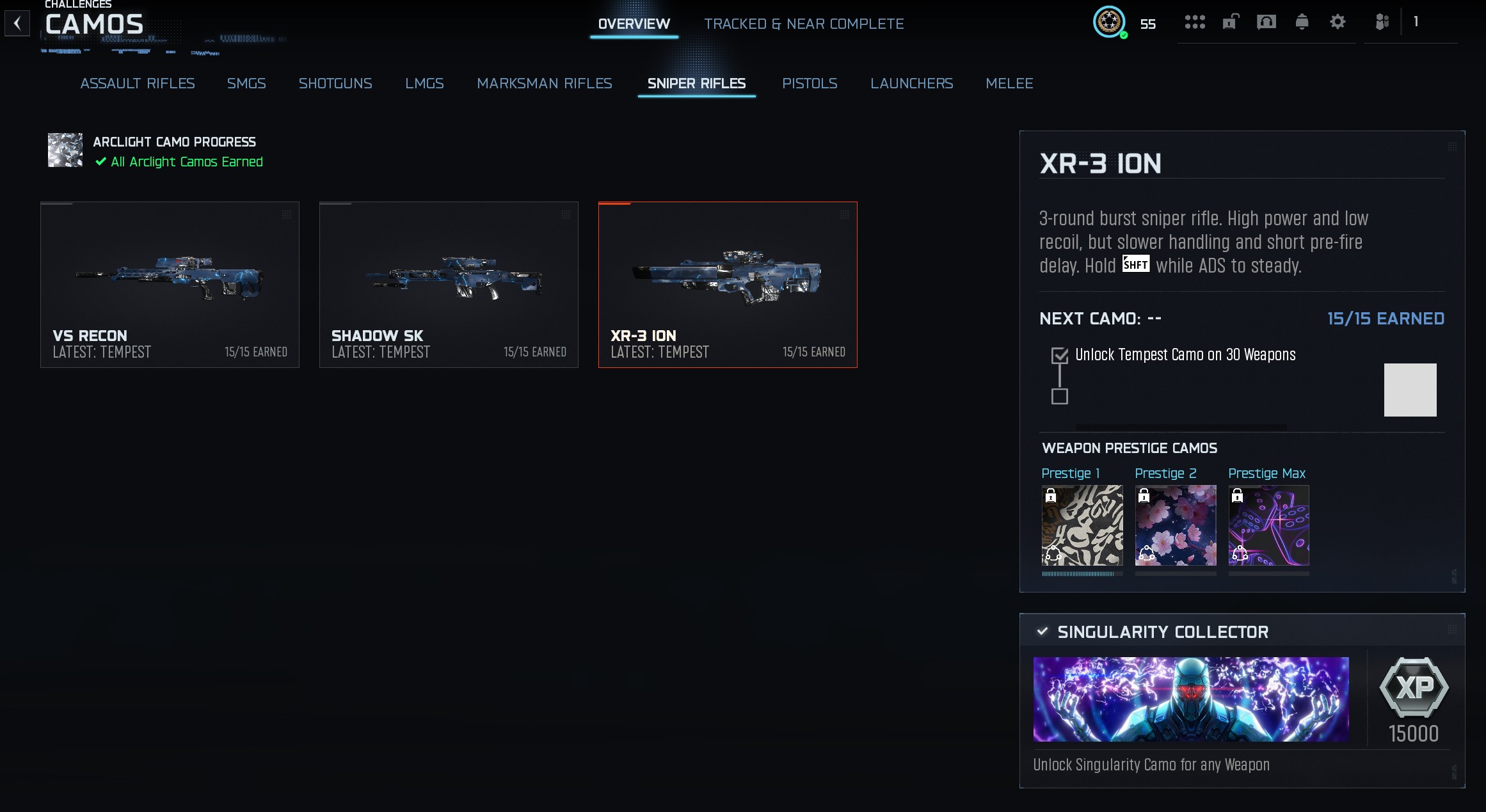Image resolution: width=1486 pixels, height=812 pixels.
Task: Go back with the arrow beside CAMOS
Action: click(x=17, y=24)
